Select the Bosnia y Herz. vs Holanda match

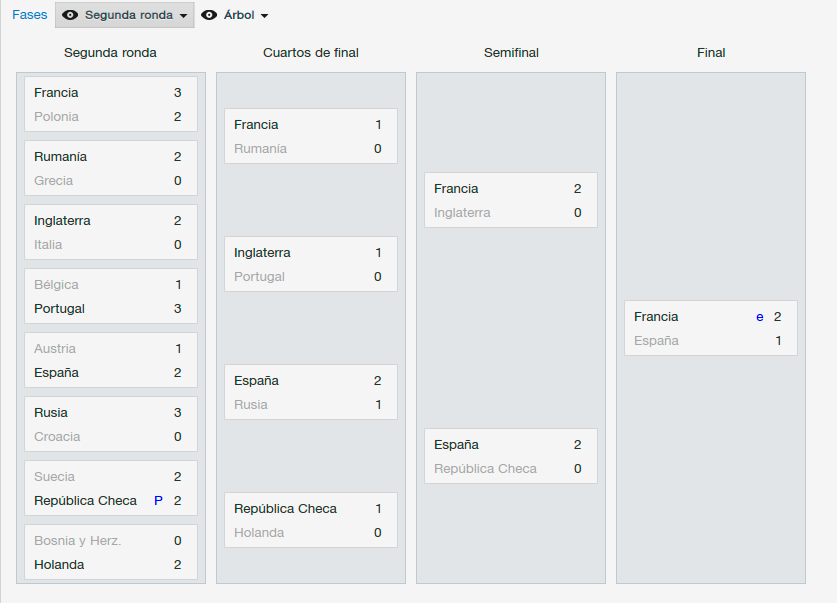[111, 552]
